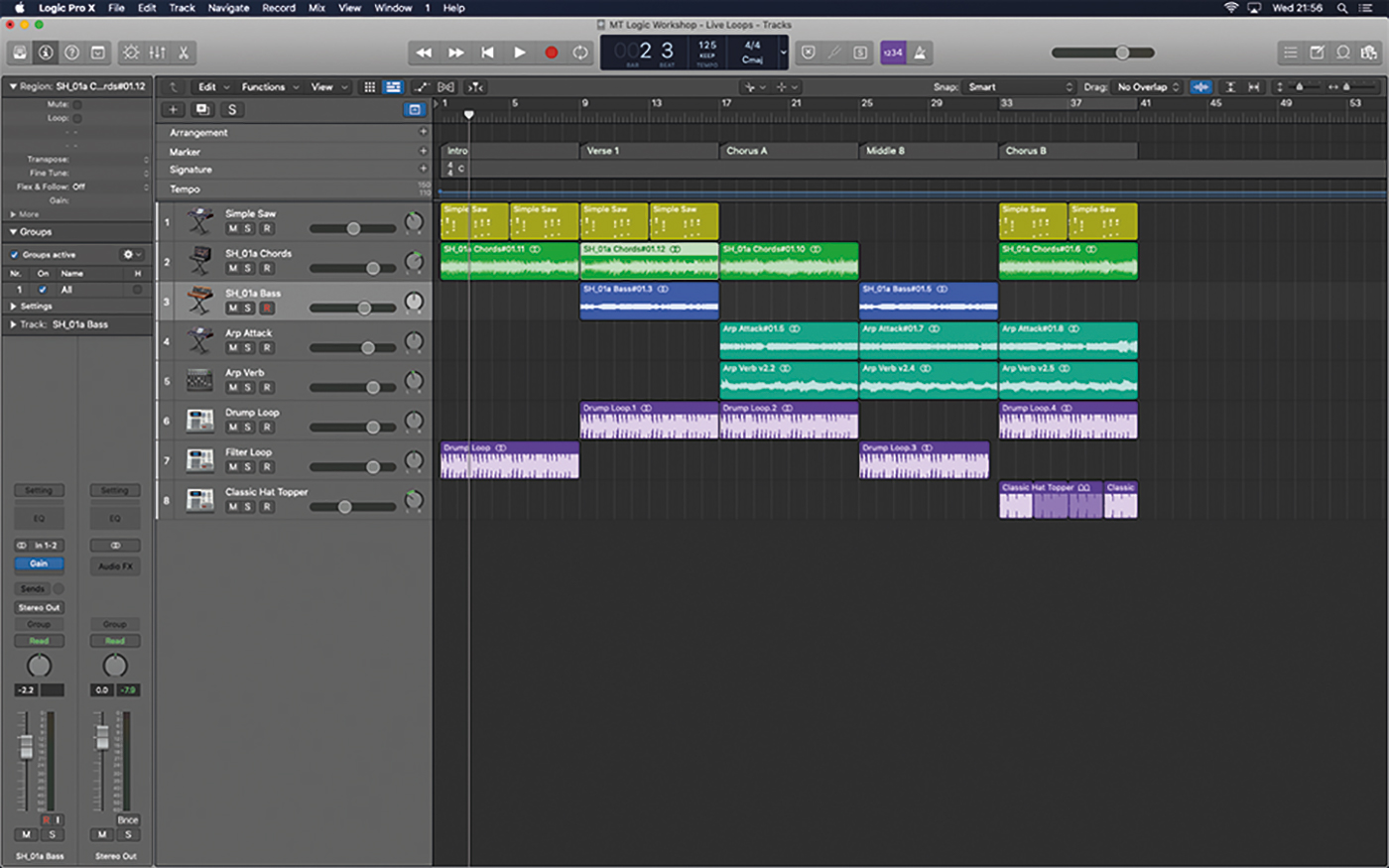This screenshot has height=868, width=1389.
Task: Open the View dropdown in tracks area
Action: coord(329,87)
